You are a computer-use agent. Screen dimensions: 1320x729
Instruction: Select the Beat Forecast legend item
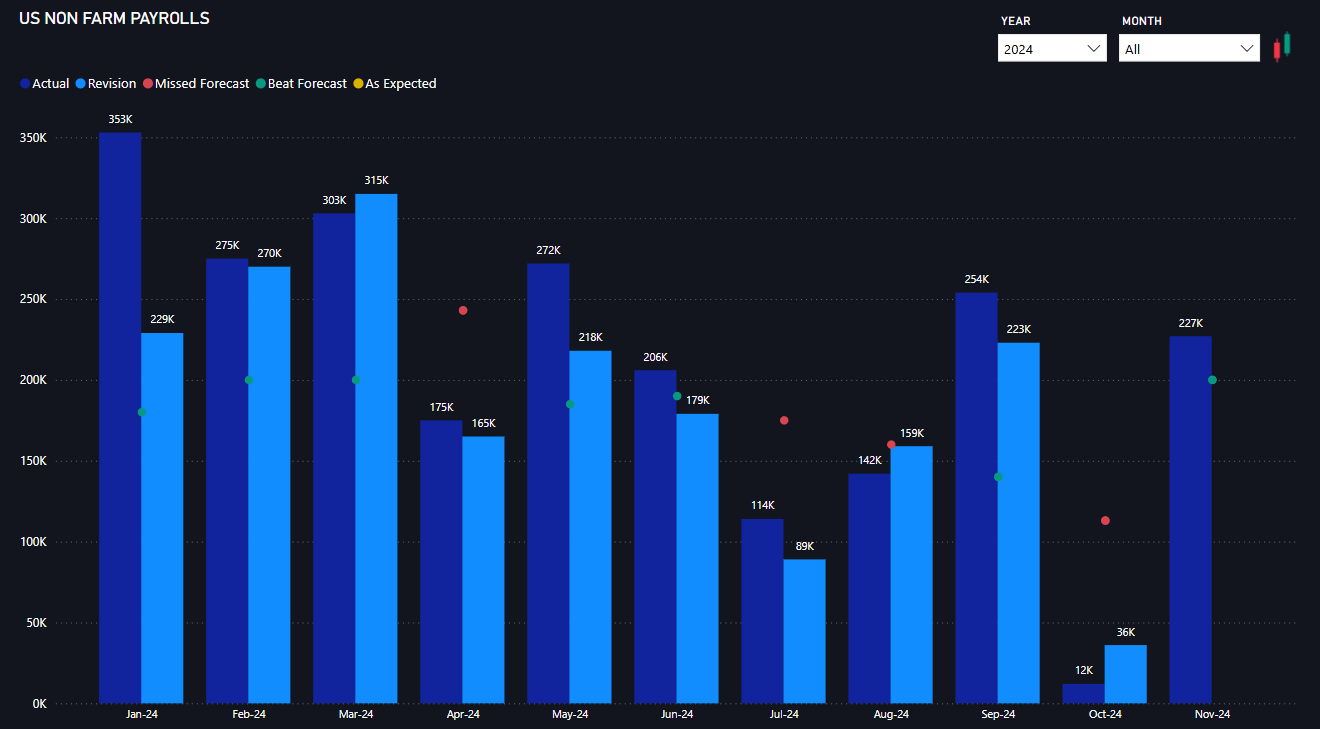[x=301, y=84]
